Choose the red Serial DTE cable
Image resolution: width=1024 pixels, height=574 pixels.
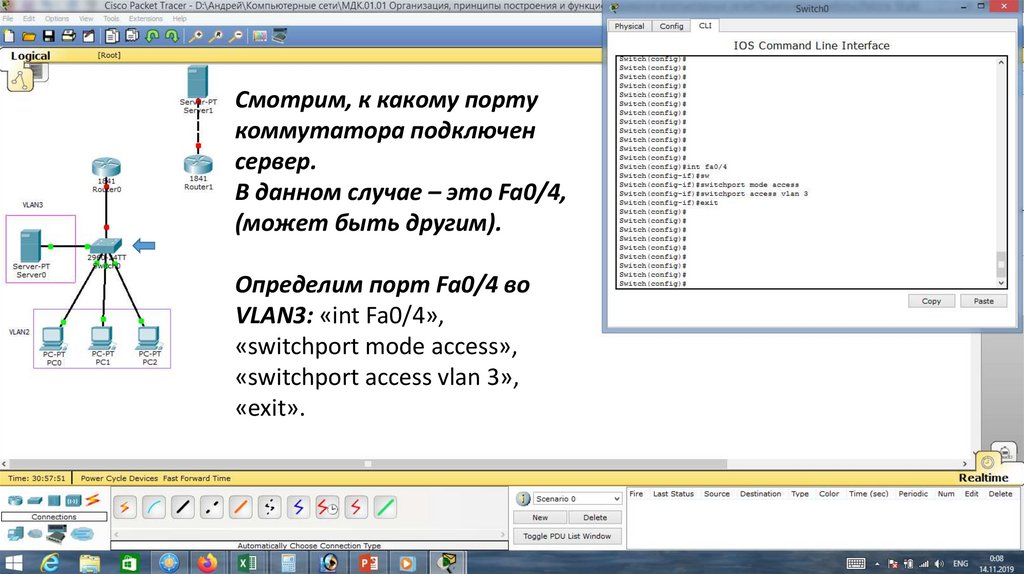(x=356, y=507)
